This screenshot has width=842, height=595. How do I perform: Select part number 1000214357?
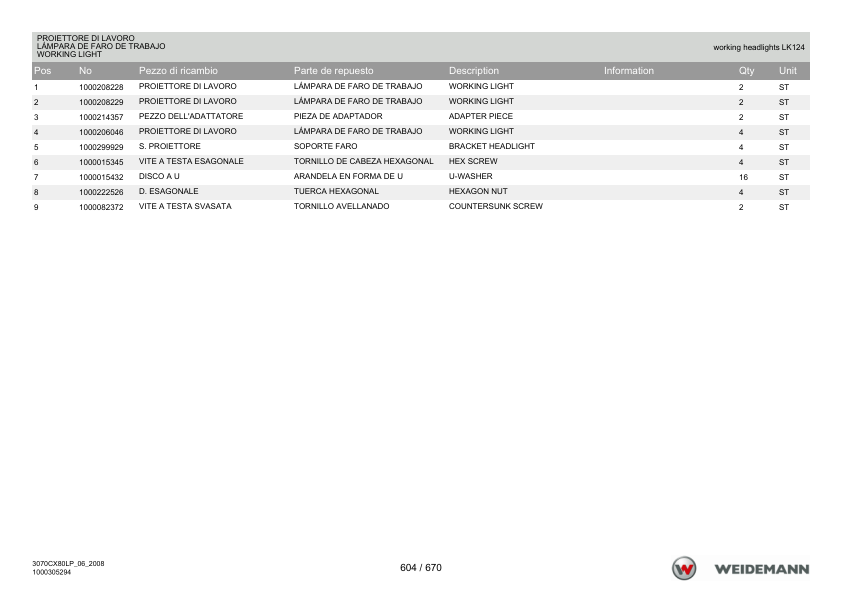coord(101,117)
